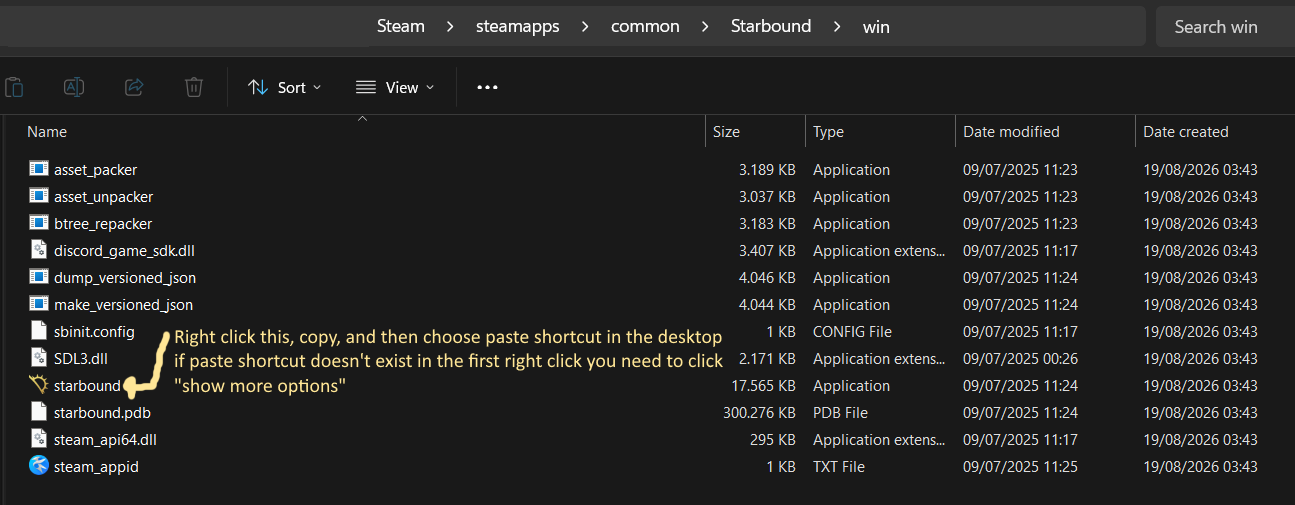Image resolution: width=1295 pixels, height=505 pixels.
Task: Click the 3.407 KB size value
Action: 767,251
